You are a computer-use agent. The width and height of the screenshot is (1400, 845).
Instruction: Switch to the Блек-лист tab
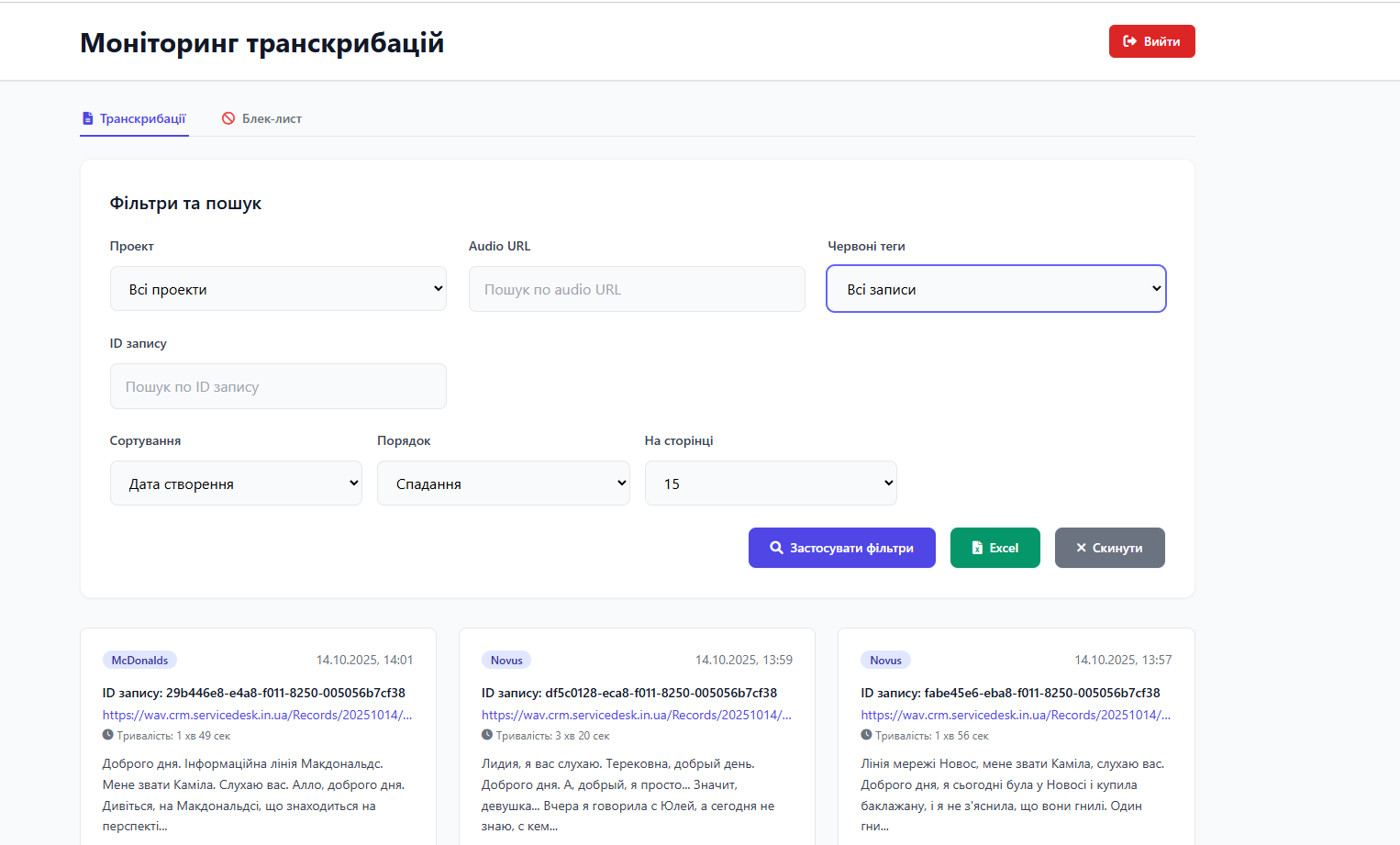click(261, 118)
